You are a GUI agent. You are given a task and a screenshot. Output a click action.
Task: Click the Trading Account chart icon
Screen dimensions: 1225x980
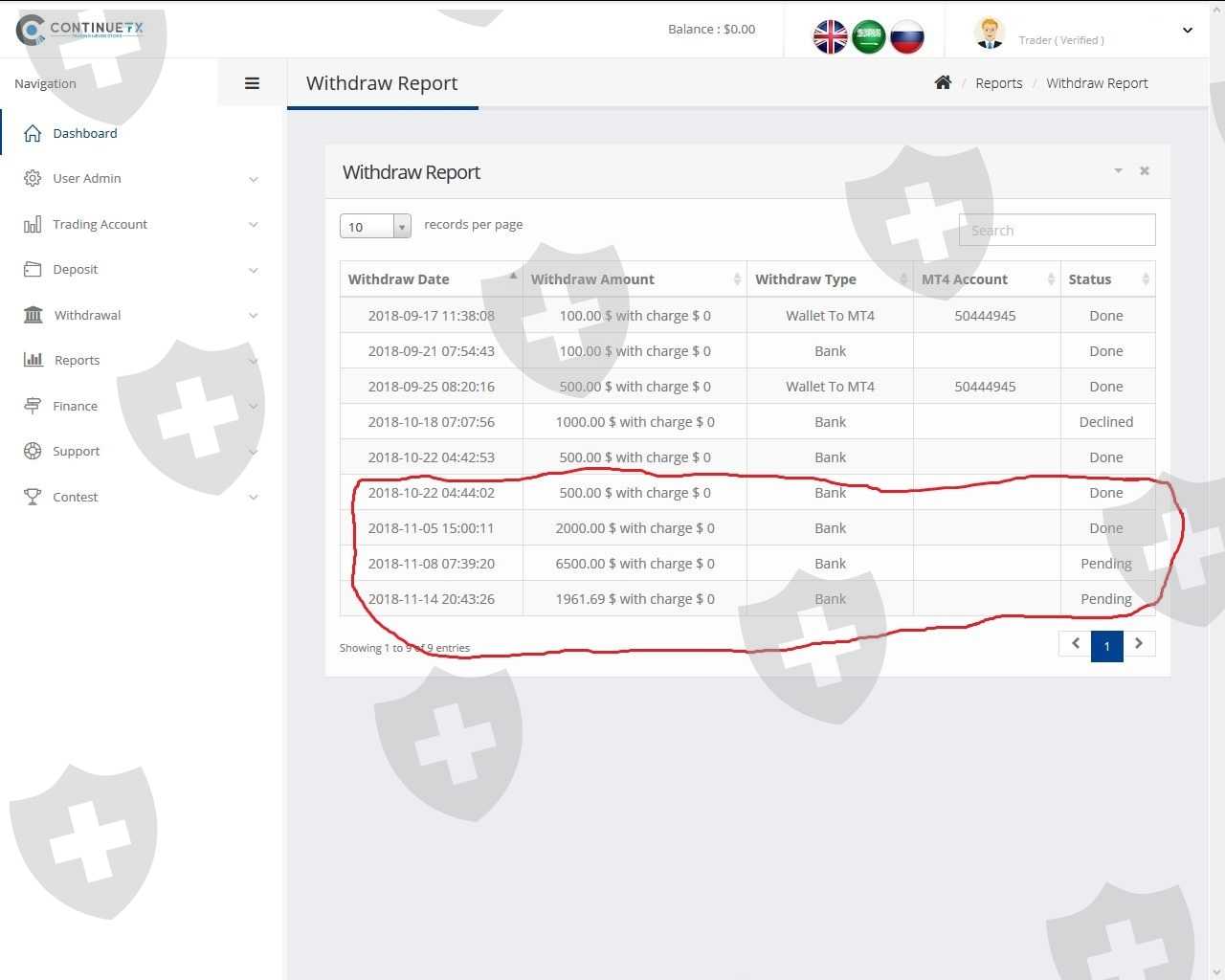point(33,224)
